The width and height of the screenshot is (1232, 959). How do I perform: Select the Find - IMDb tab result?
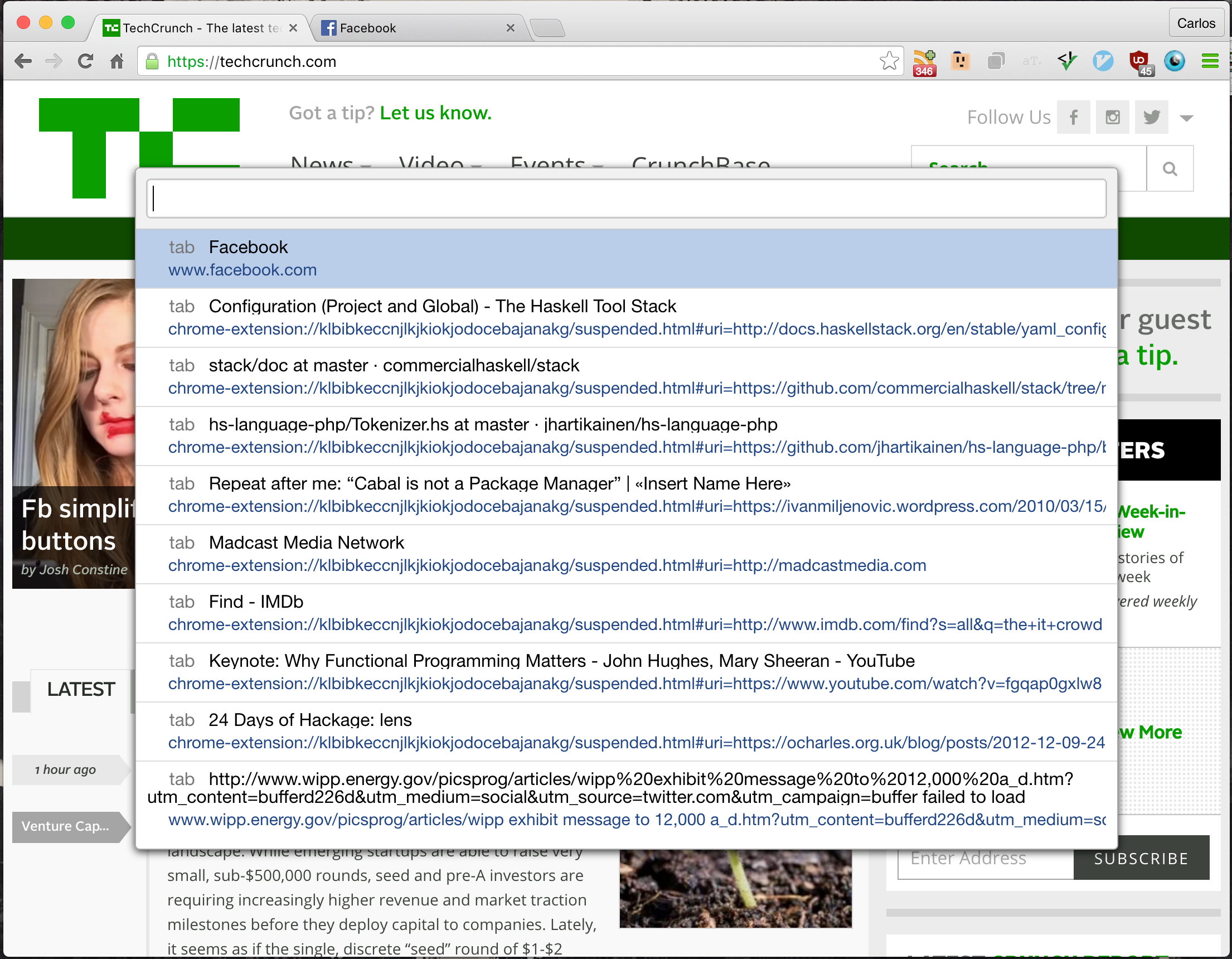point(626,613)
